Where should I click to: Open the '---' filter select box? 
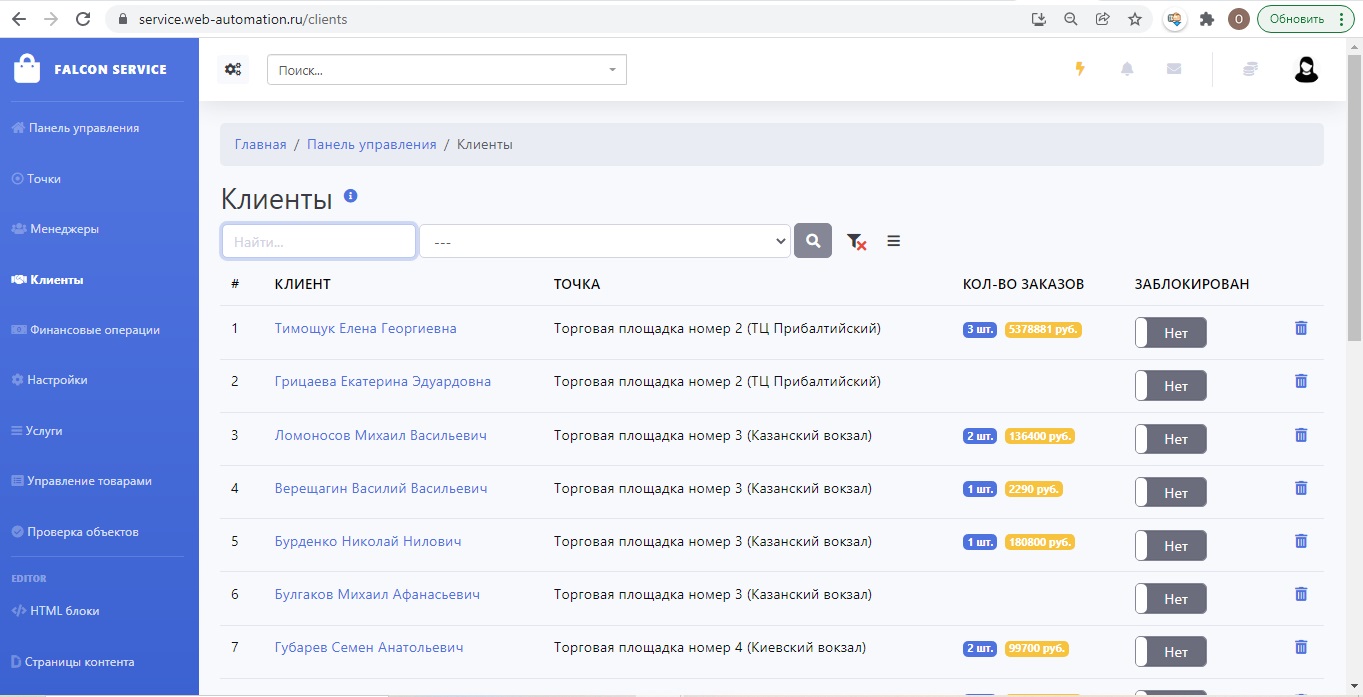[605, 241]
